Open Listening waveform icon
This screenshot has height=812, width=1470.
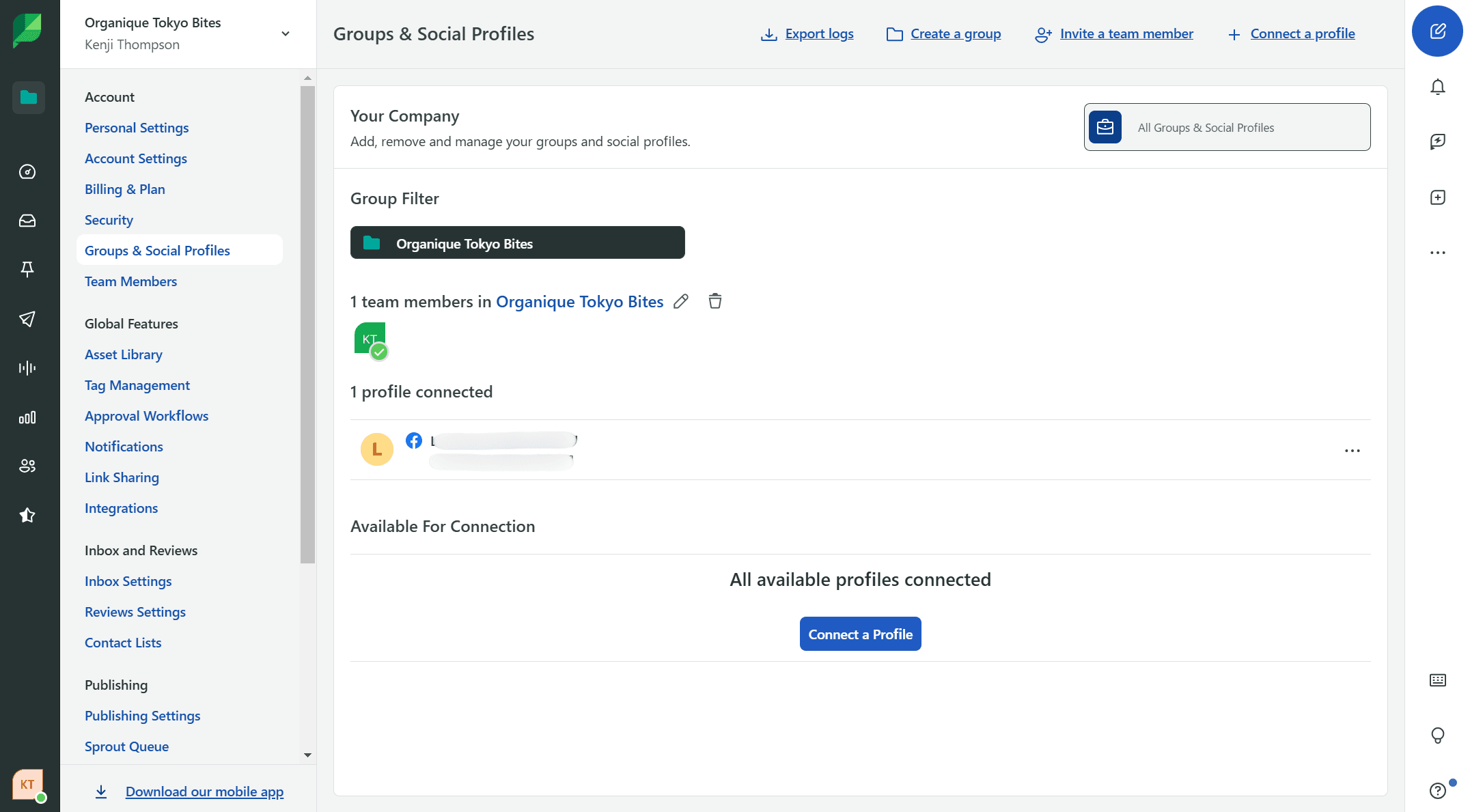[x=27, y=368]
